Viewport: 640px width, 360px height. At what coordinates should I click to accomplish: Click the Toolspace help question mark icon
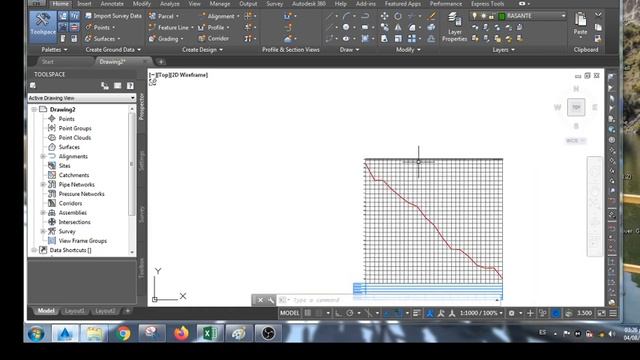click(x=130, y=86)
